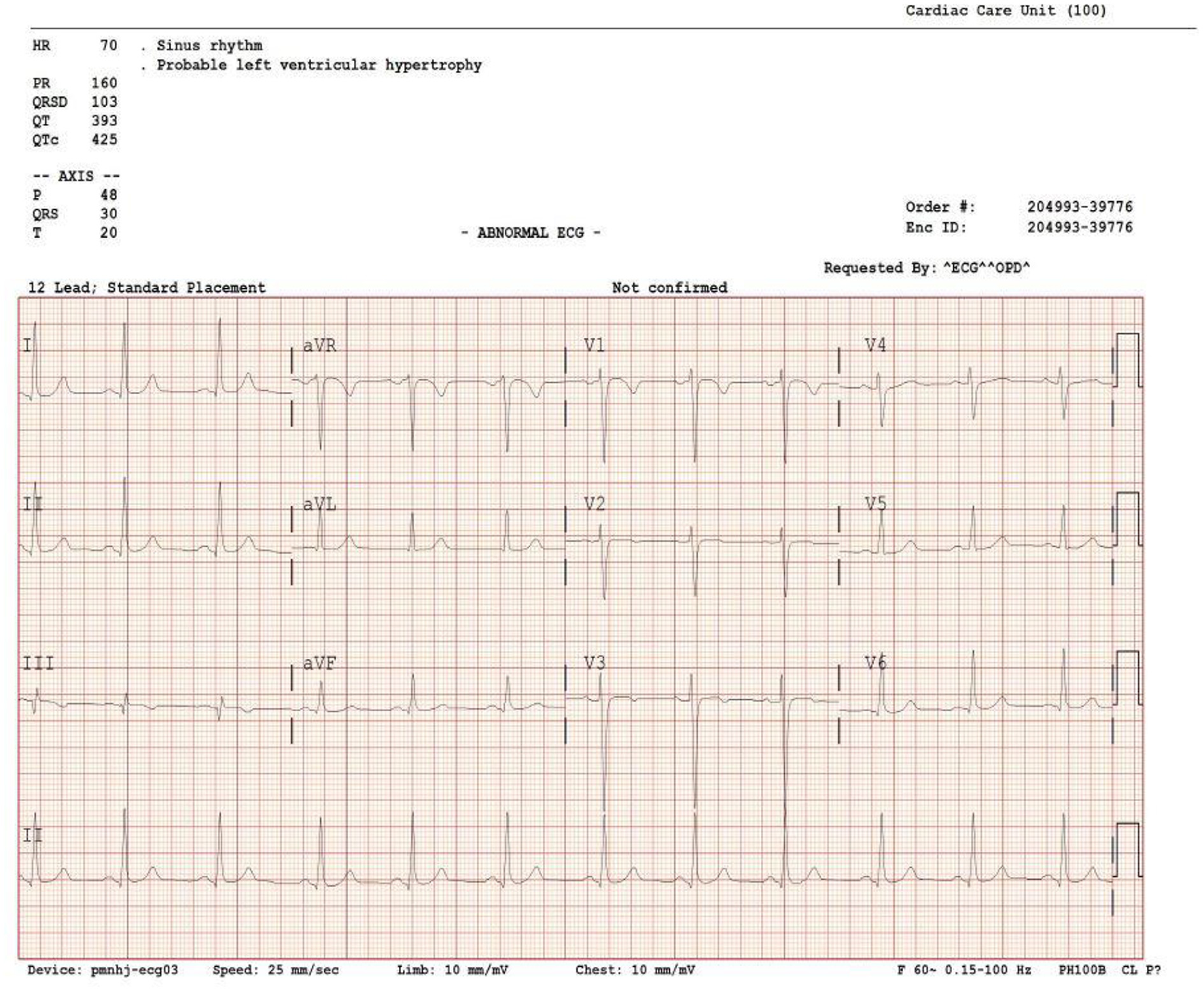This screenshot has height=992, width=1204.
Task: Click the V5 lead label
Action: [x=875, y=504]
